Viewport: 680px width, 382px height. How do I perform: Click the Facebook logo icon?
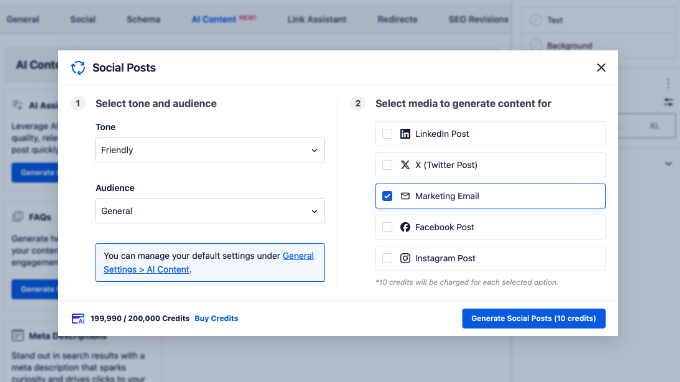click(x=405, y=227)
